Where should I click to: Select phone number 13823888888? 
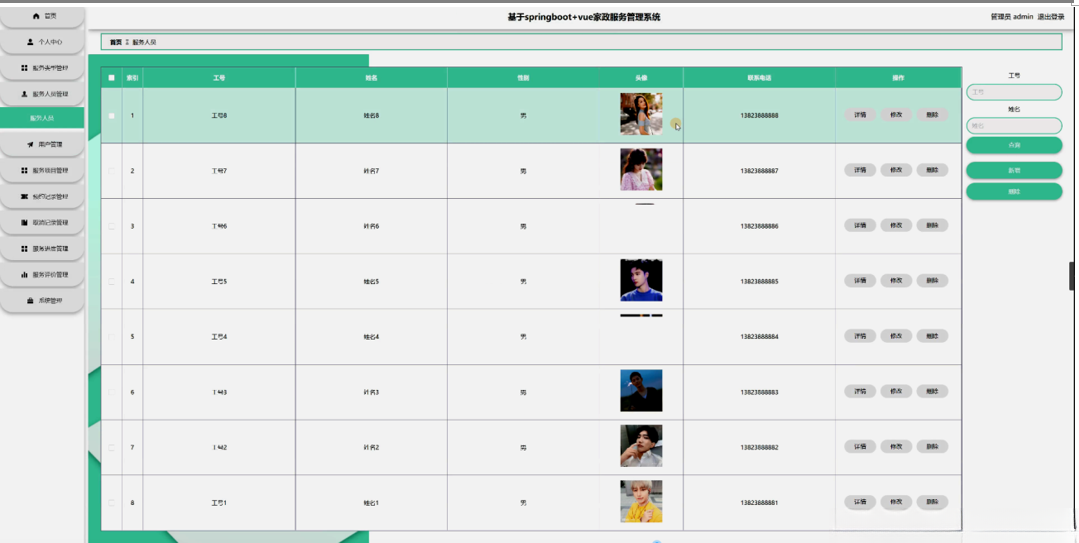click(x=760, y=116)
